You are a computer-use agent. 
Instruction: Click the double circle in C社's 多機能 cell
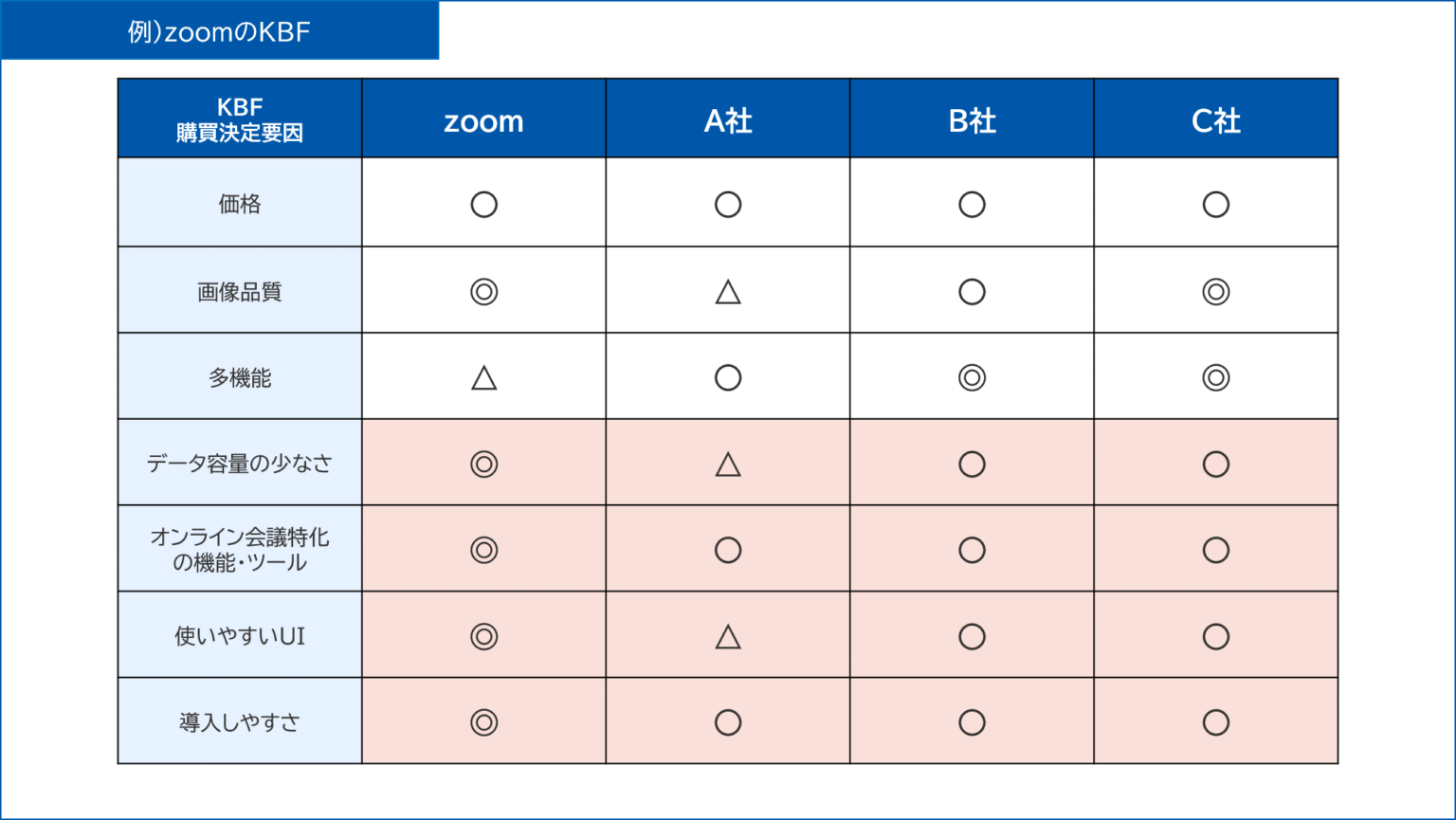(1216, 378)
